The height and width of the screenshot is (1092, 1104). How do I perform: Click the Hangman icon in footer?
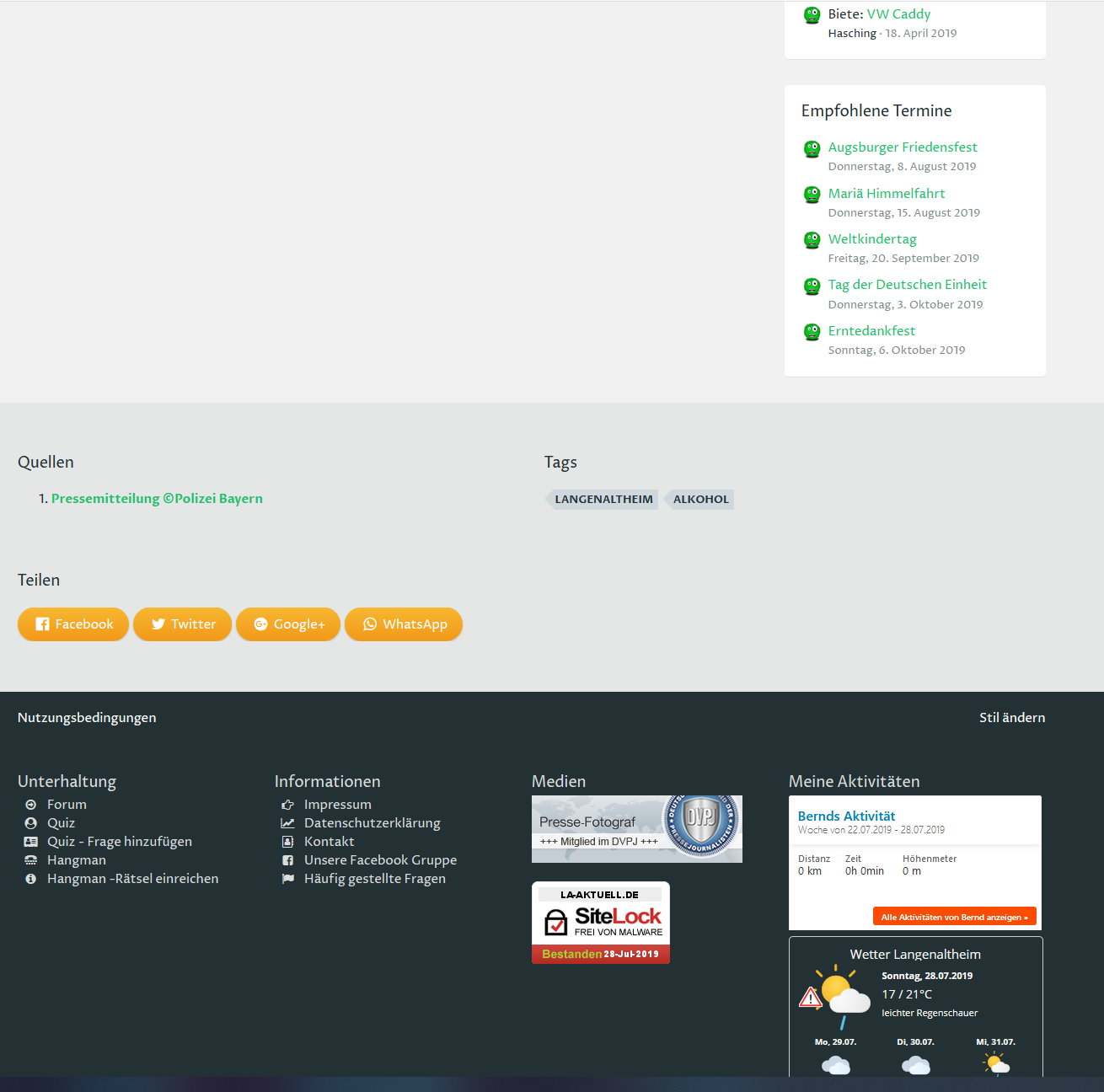[x=31, y=860]
